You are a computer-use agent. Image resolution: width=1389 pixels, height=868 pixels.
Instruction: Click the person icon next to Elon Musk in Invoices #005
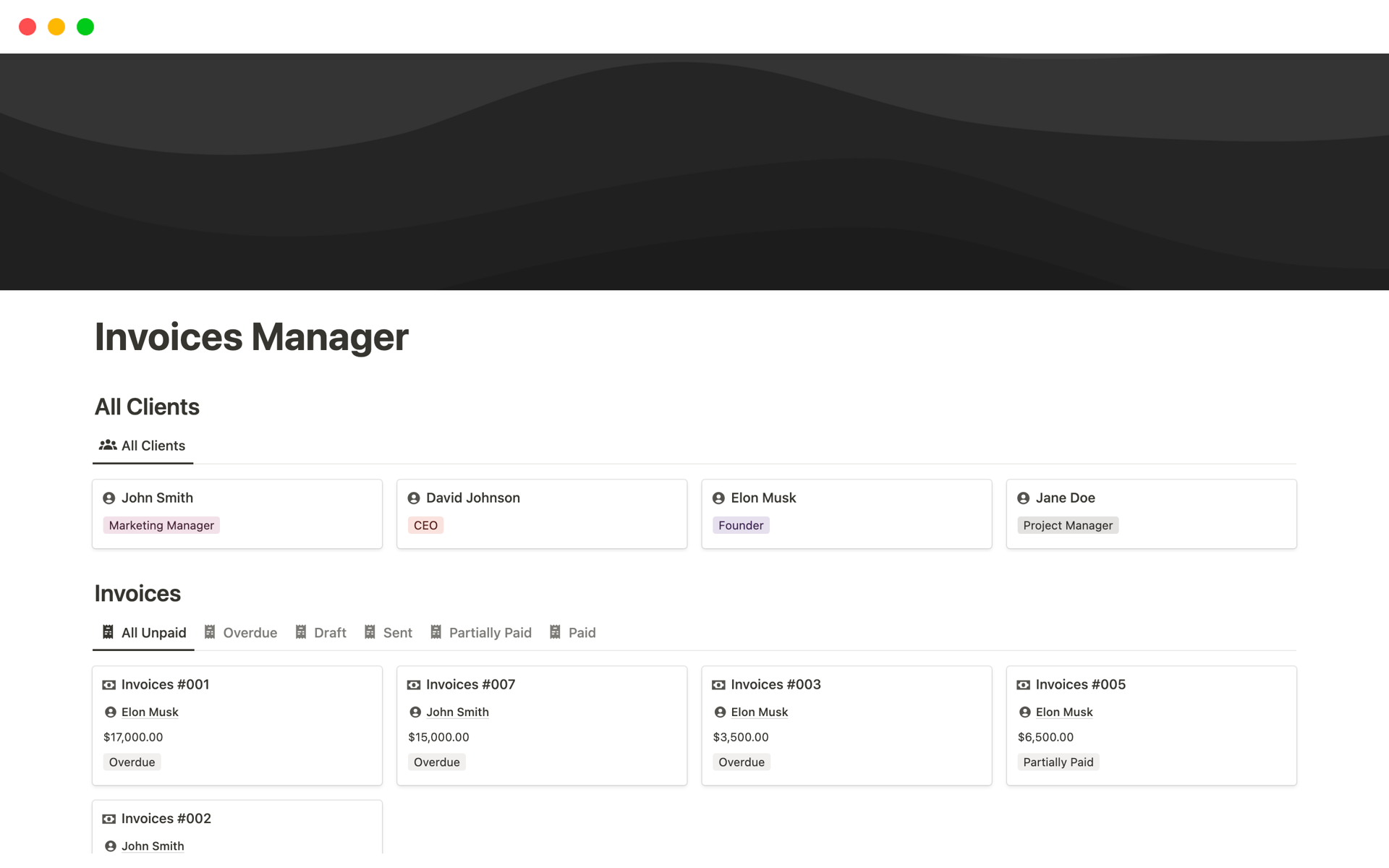pos(1024,712)
